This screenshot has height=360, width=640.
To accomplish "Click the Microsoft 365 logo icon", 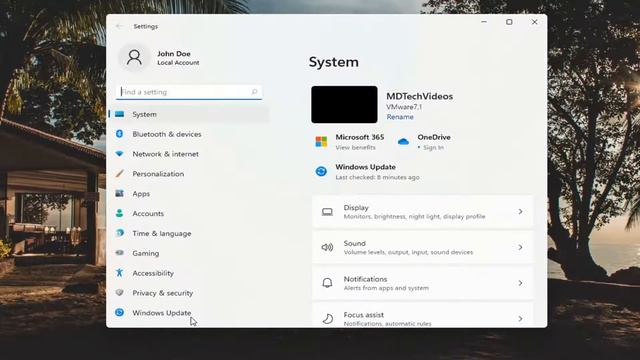I will (321, 142).
